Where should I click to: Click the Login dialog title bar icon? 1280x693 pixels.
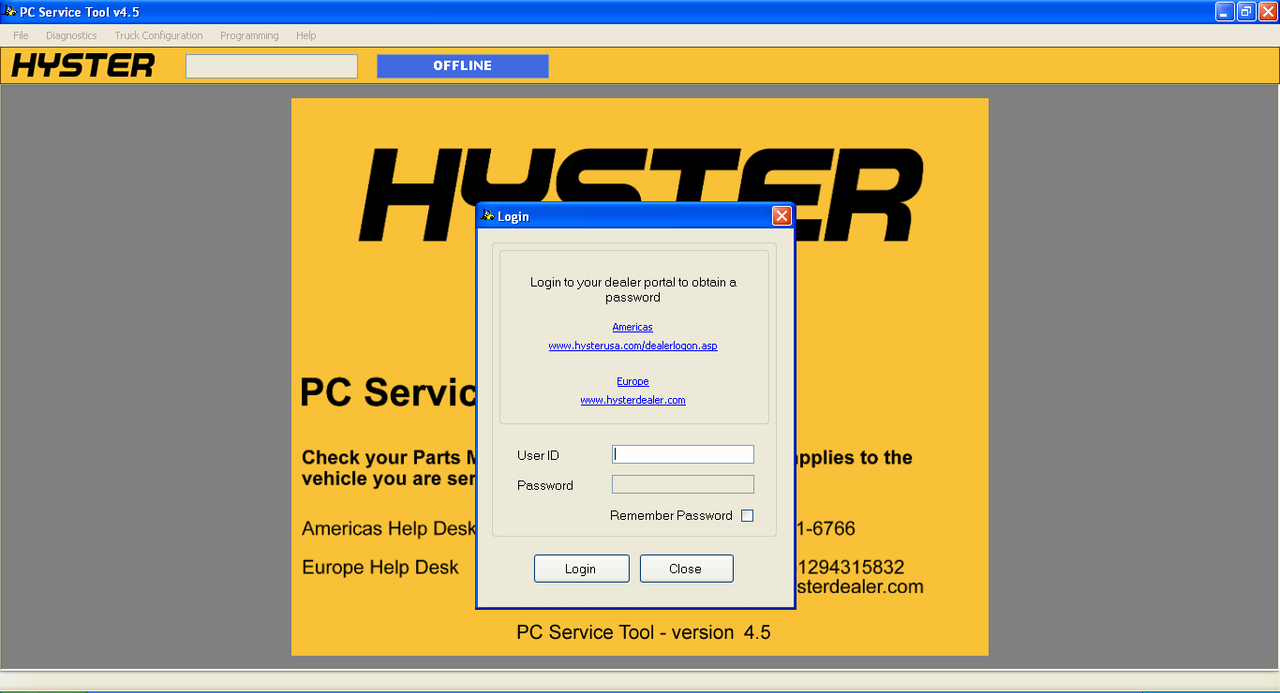488,216
